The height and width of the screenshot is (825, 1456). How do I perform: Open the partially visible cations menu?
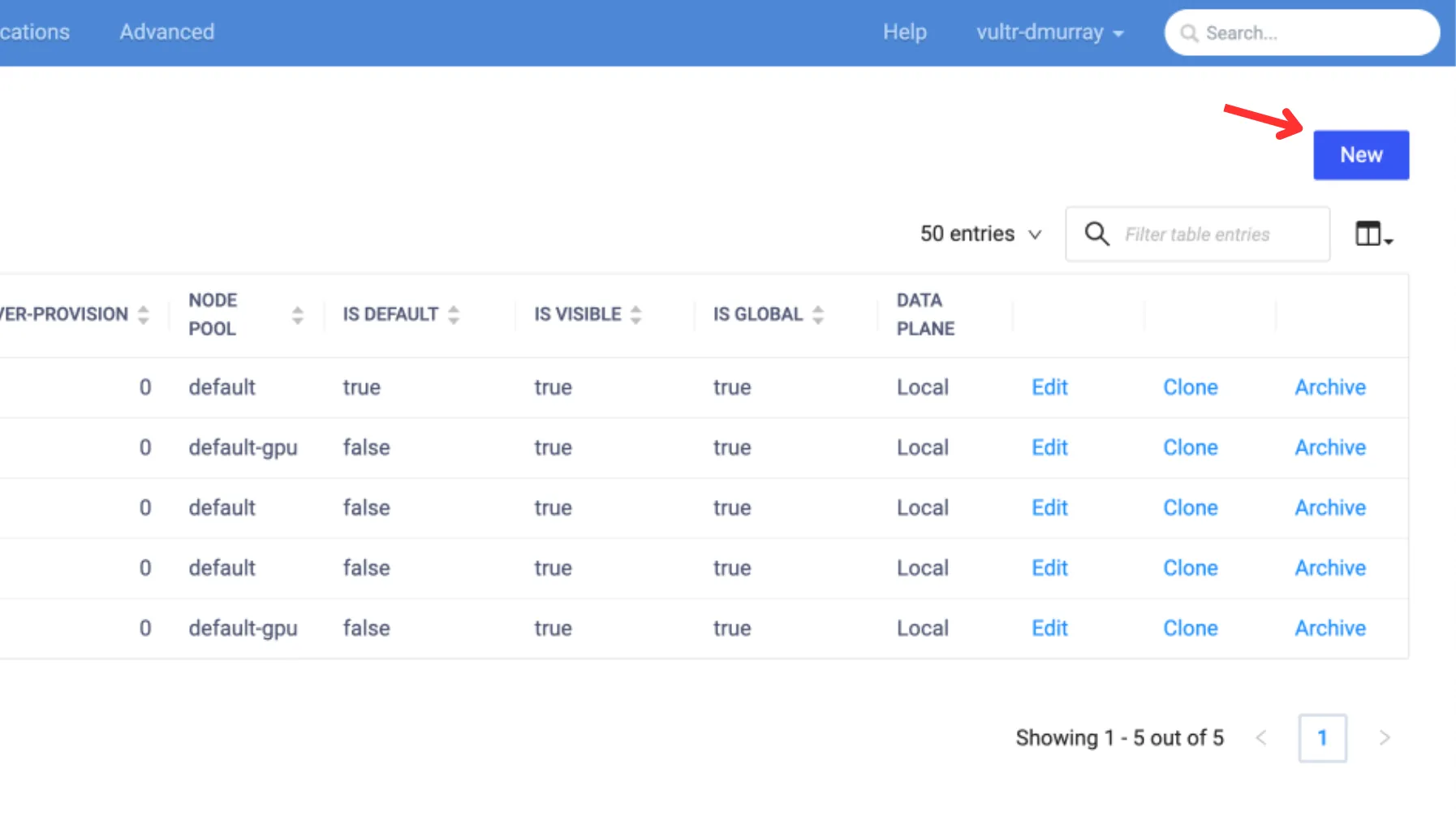35,32
